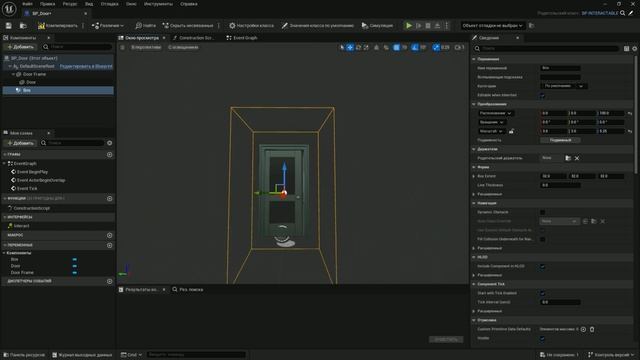
Task: Toggle grid snapping in viewport toolbar
Action: pos(396,47)
